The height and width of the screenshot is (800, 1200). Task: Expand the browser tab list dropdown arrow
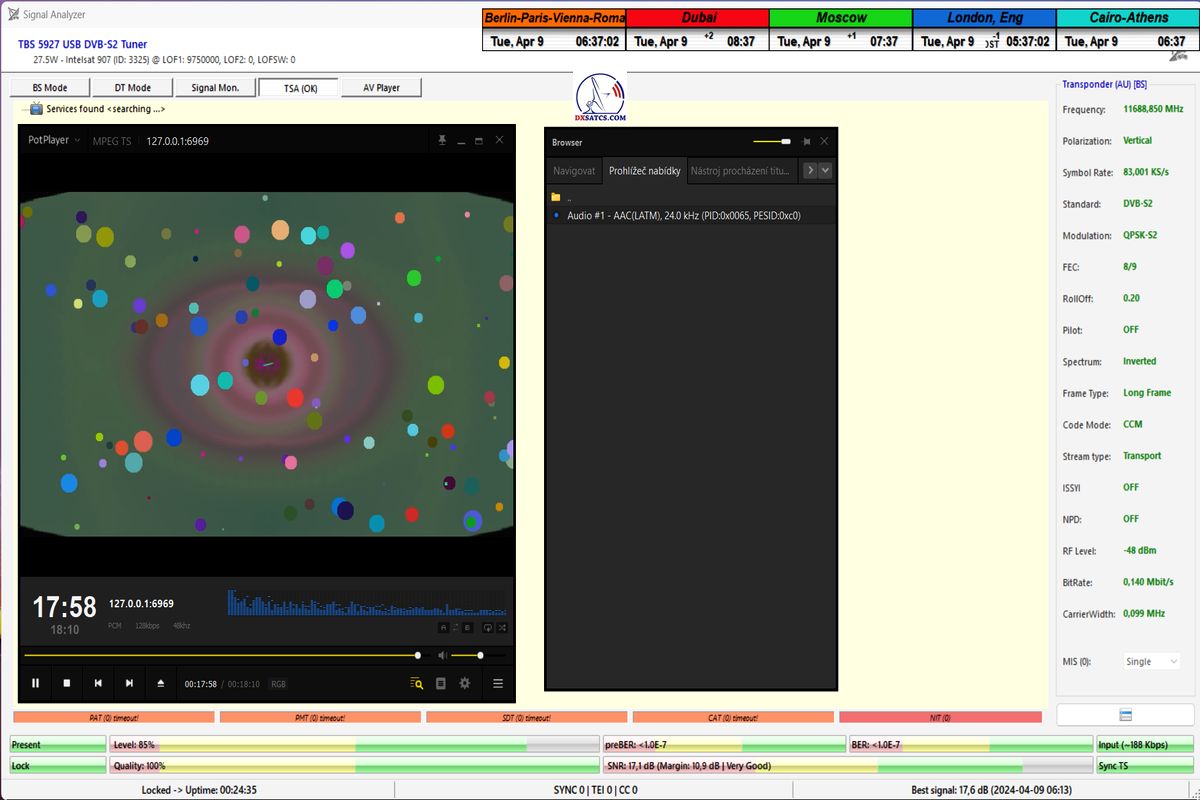click(825, 170)
